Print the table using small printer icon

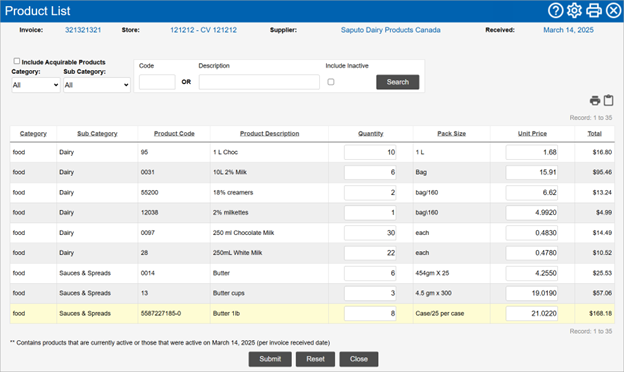(x=595, y=101)
